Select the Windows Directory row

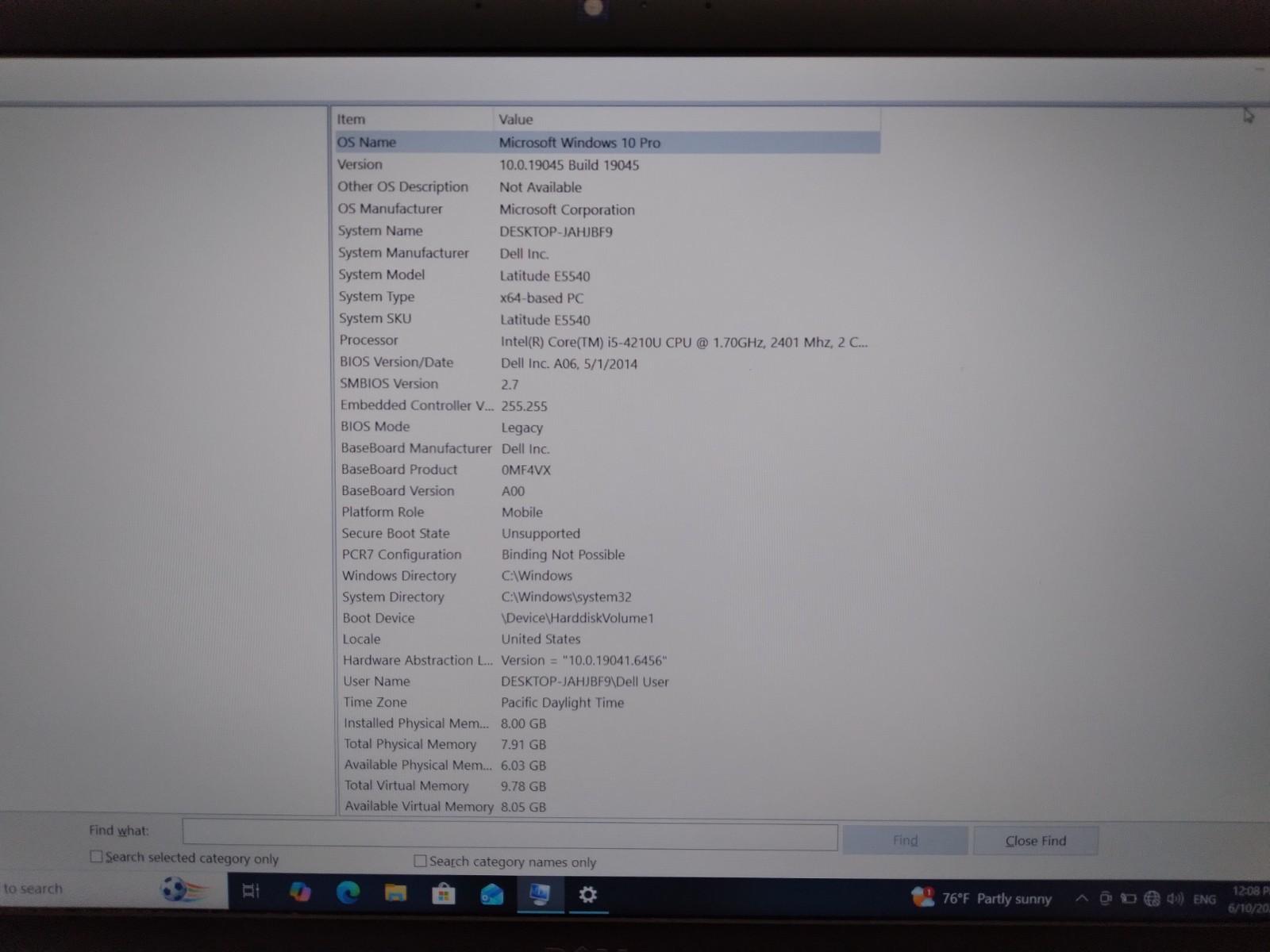tap(607, 576)
